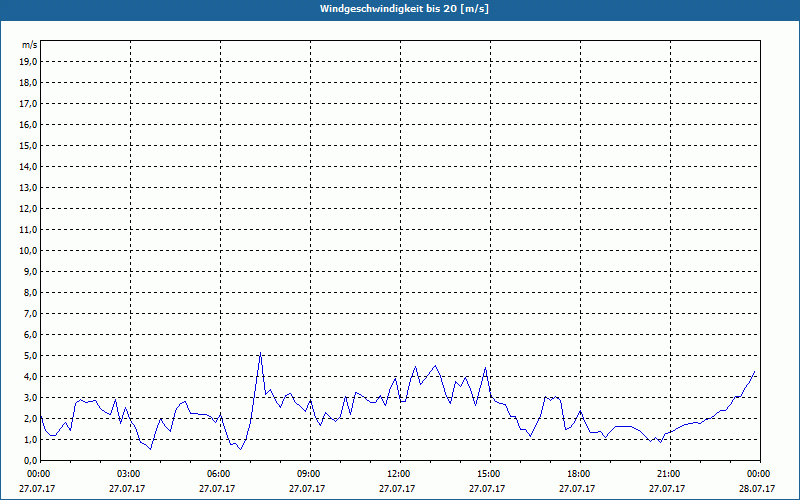This screenshot has width=800, height=500.
Task: Click the '00:00' time label above 28.07.17
Action: (x=759, y=474)
